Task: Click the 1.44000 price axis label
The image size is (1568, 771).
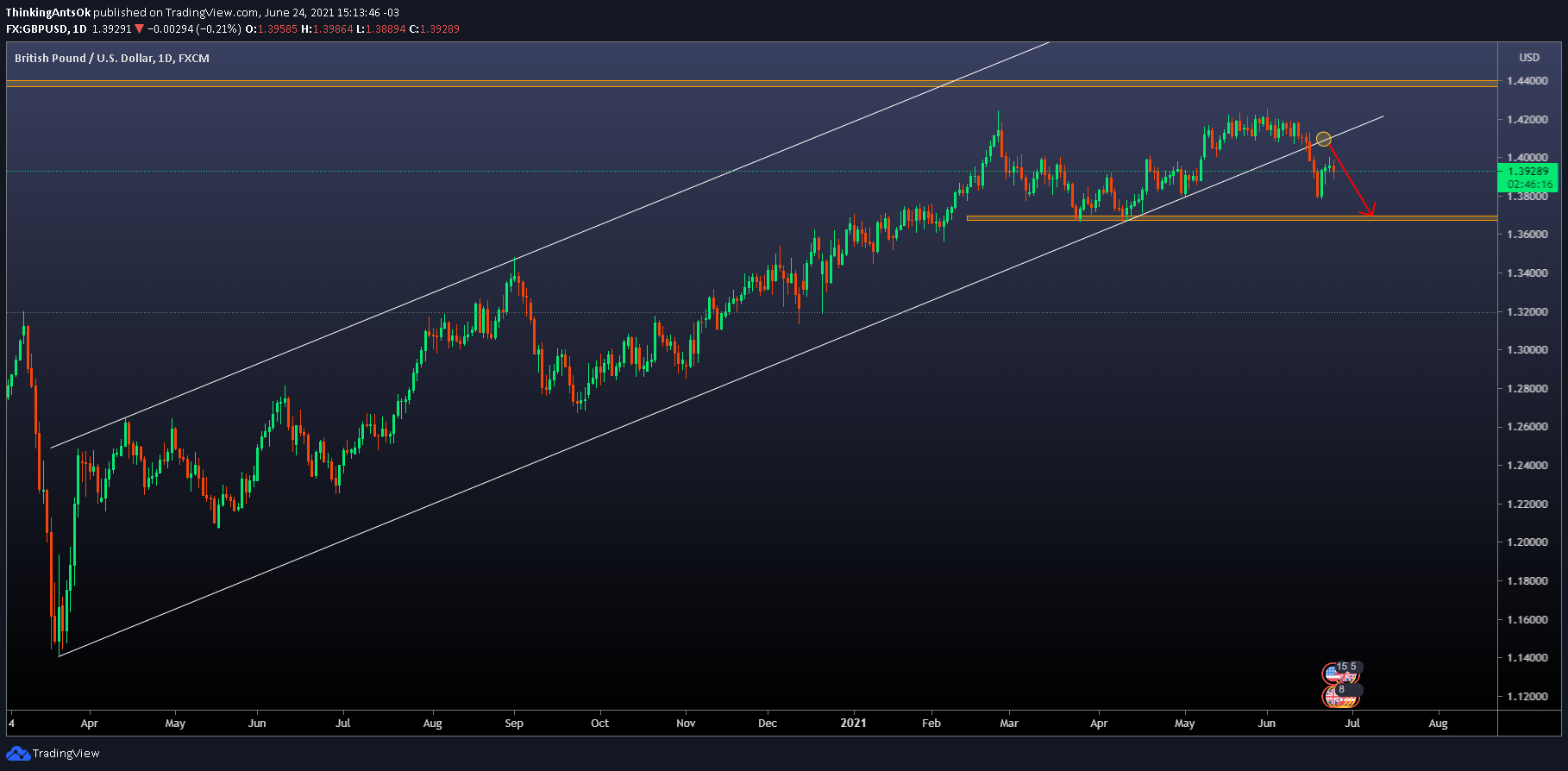Action: (1527, 81)
